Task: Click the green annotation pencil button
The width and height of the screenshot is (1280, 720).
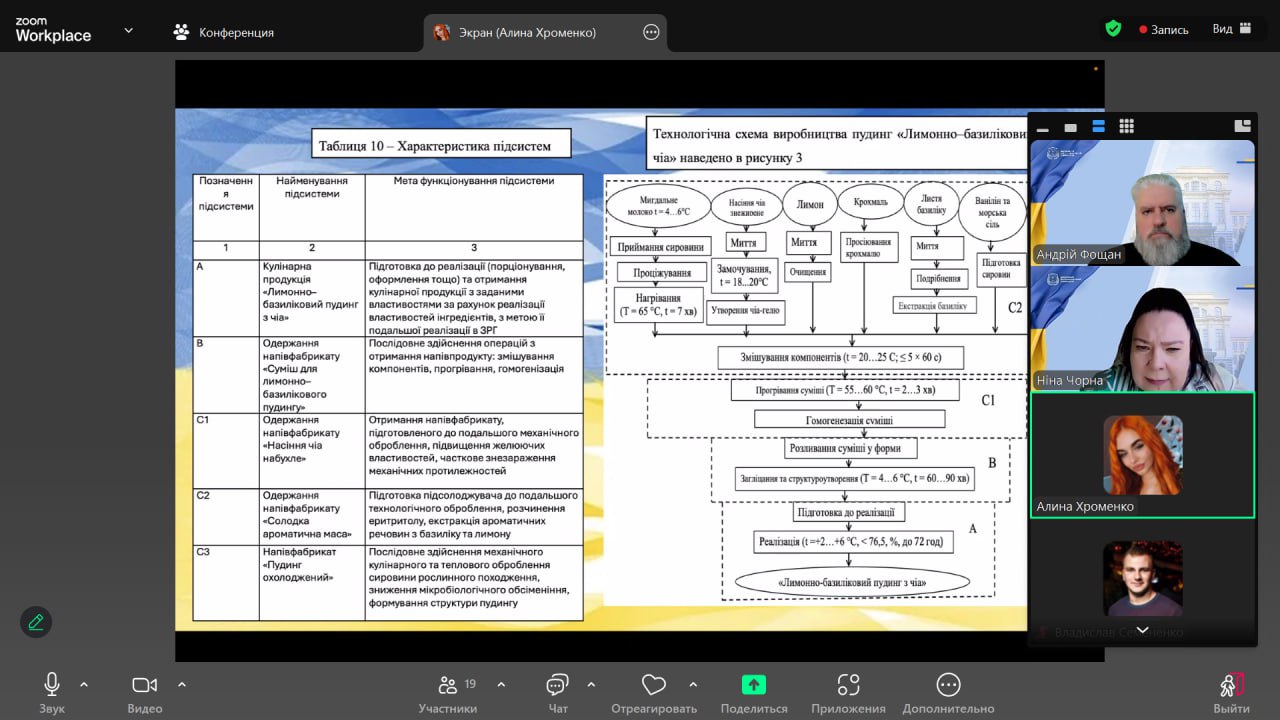Action: click(x=36, y=622)
